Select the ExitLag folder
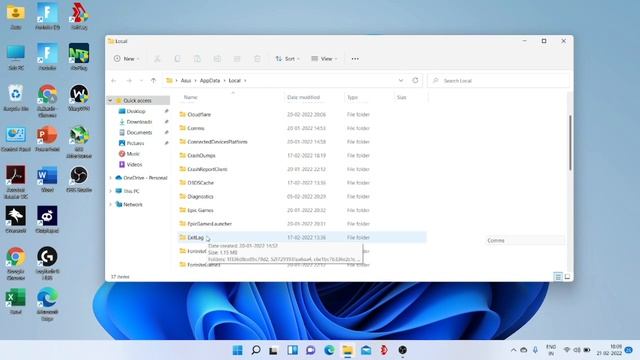 click(302, 238)
